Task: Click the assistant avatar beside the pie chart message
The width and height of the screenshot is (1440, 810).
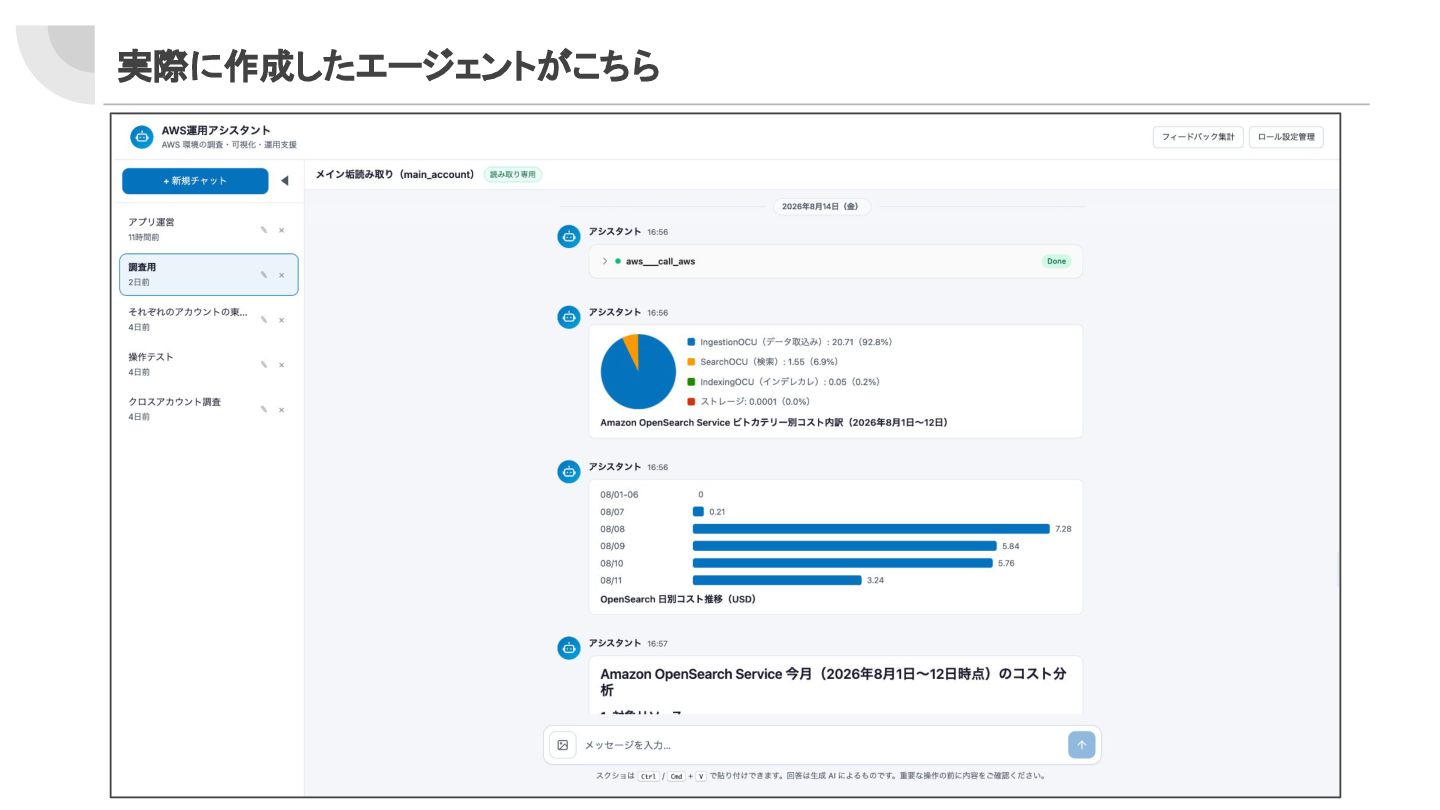Action: coord(569,317)
